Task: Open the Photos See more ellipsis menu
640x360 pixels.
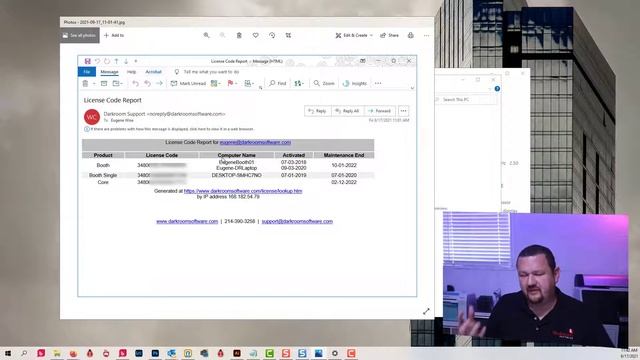Action: click(x=427, y=36)
